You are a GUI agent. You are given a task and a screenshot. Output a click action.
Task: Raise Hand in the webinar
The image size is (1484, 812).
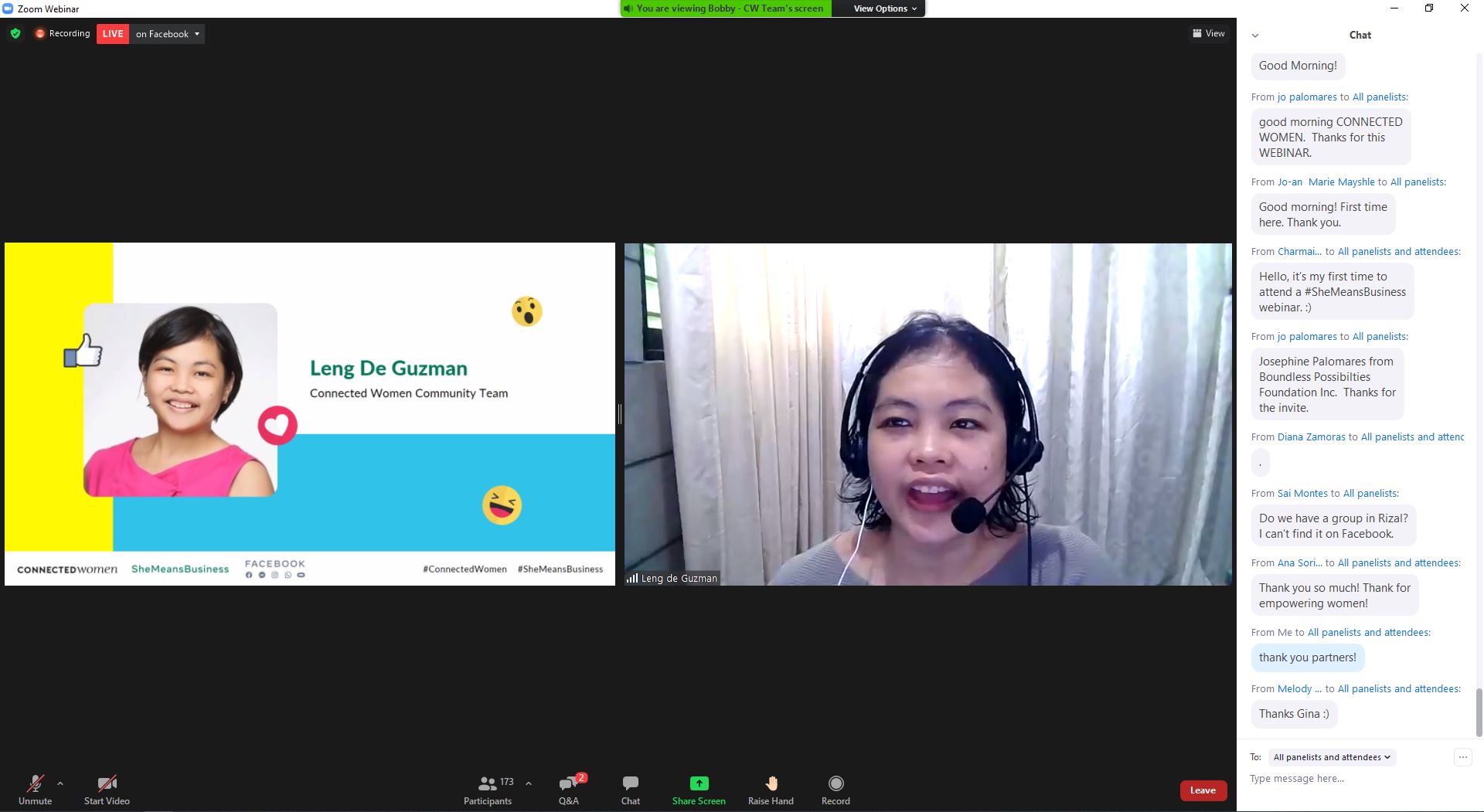tap(771, 790)
